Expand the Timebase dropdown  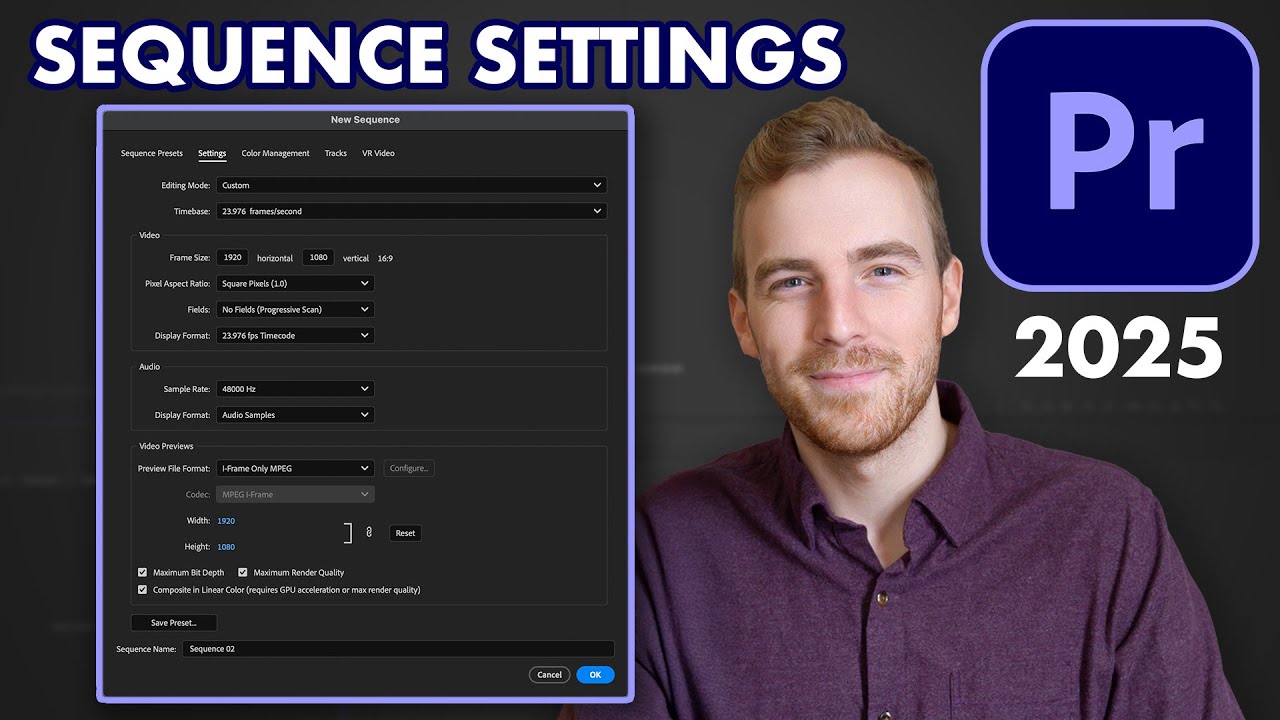[x=411, y=211]
